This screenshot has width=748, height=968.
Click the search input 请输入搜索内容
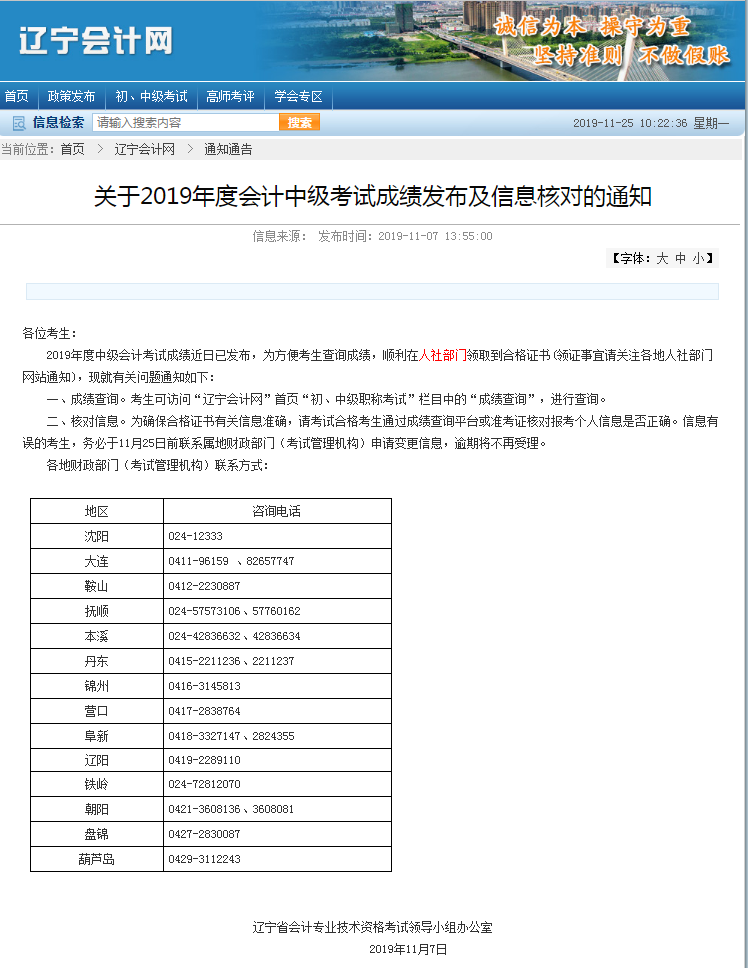coord(186,123)
